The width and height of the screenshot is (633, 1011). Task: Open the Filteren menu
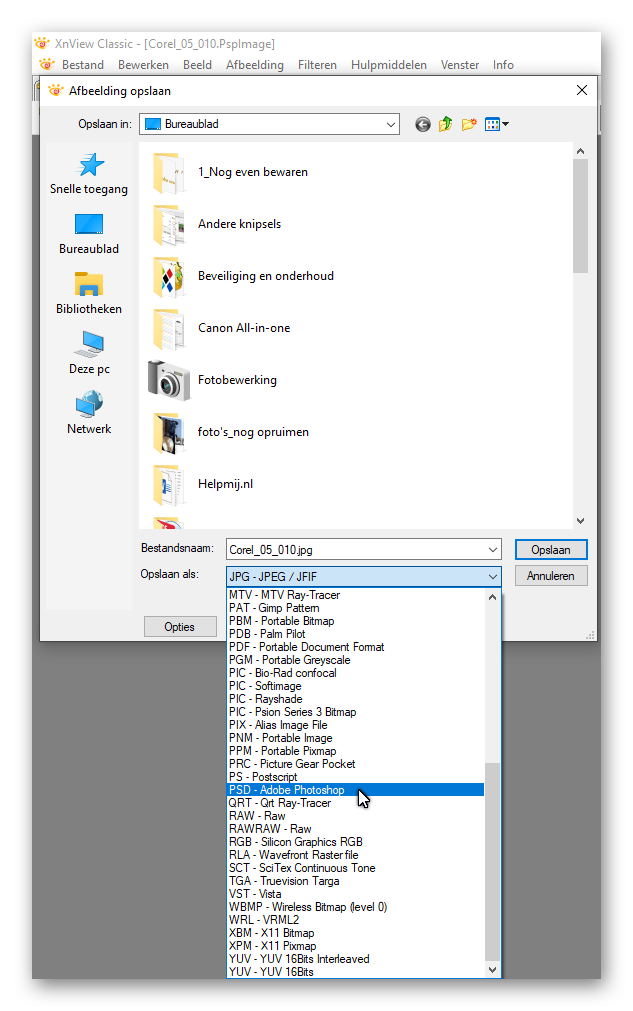(317, 65)
